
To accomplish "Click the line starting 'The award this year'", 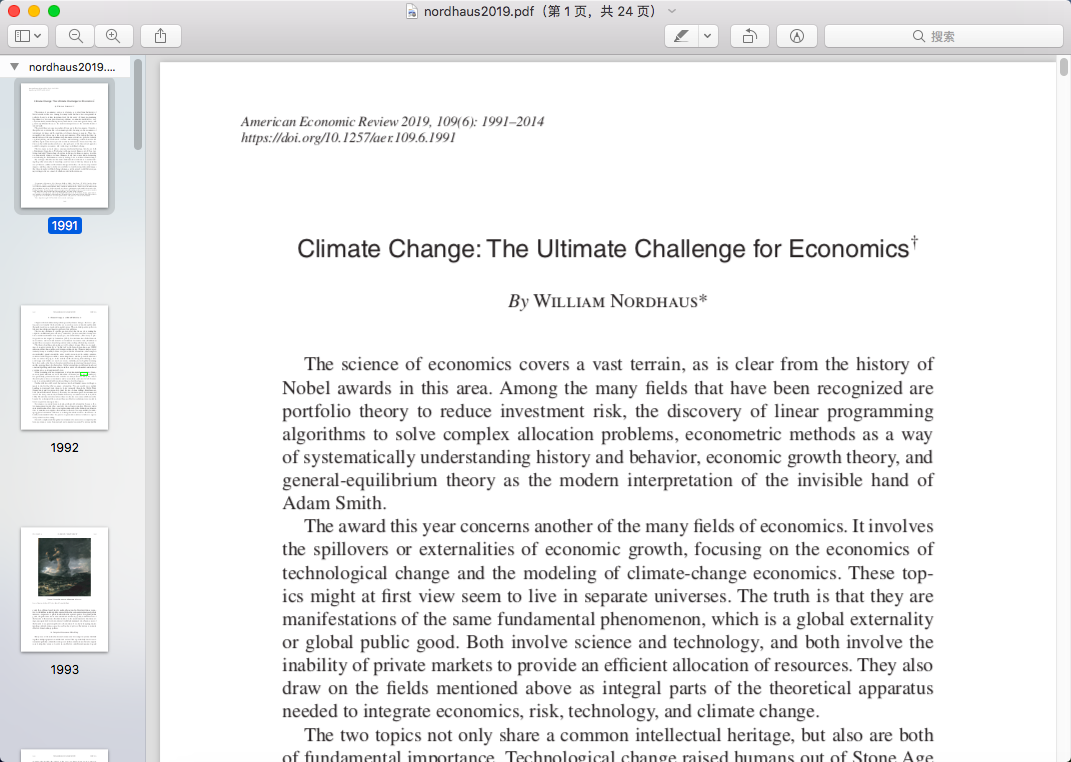I will coord(619,526).
